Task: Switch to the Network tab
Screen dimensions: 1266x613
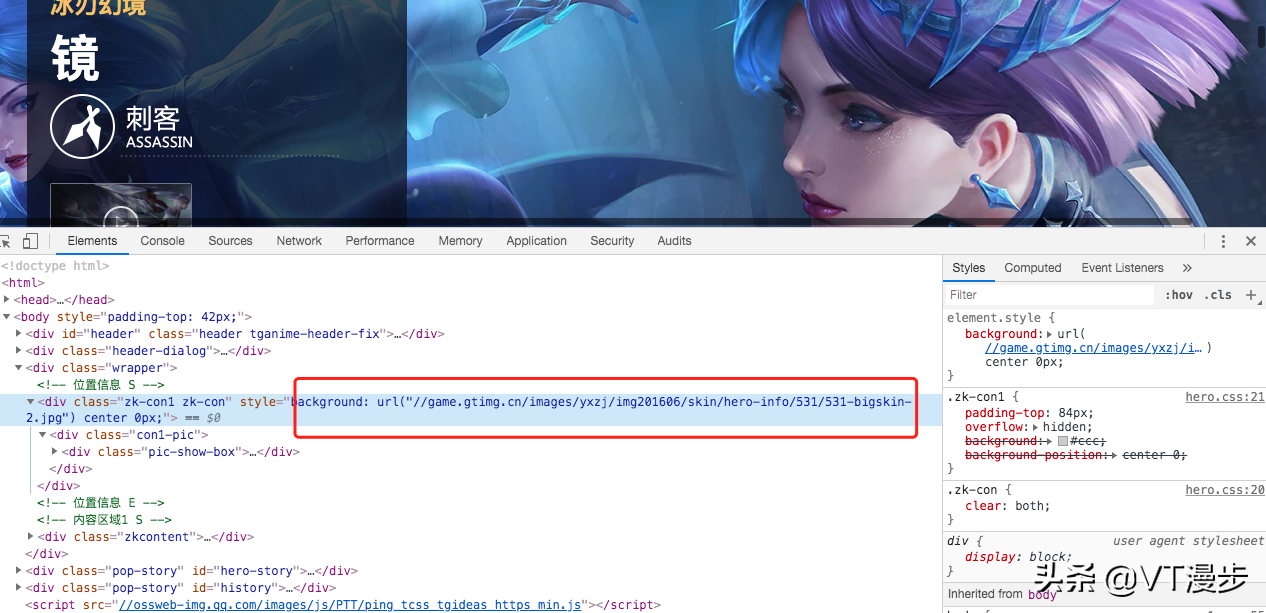Action: click(299, 241)
